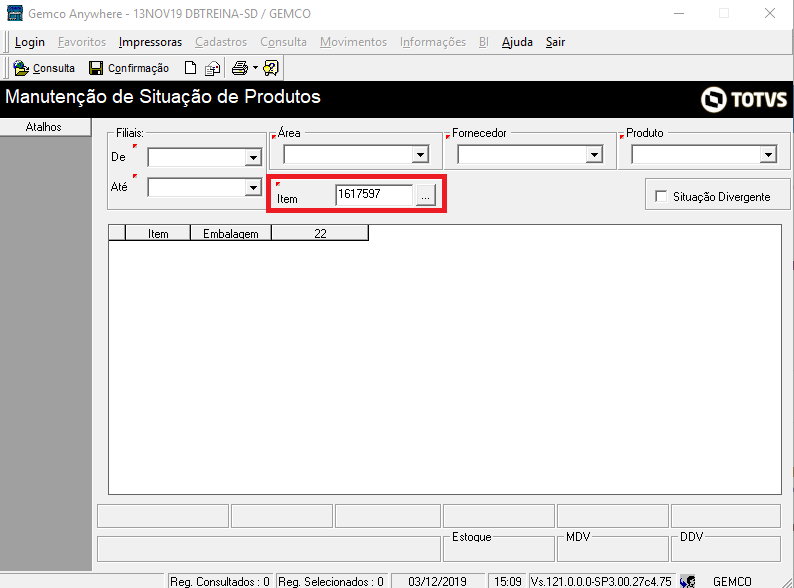794x588 pixels.
Task: Open the Login menu
Action: (x=29, y=42)
